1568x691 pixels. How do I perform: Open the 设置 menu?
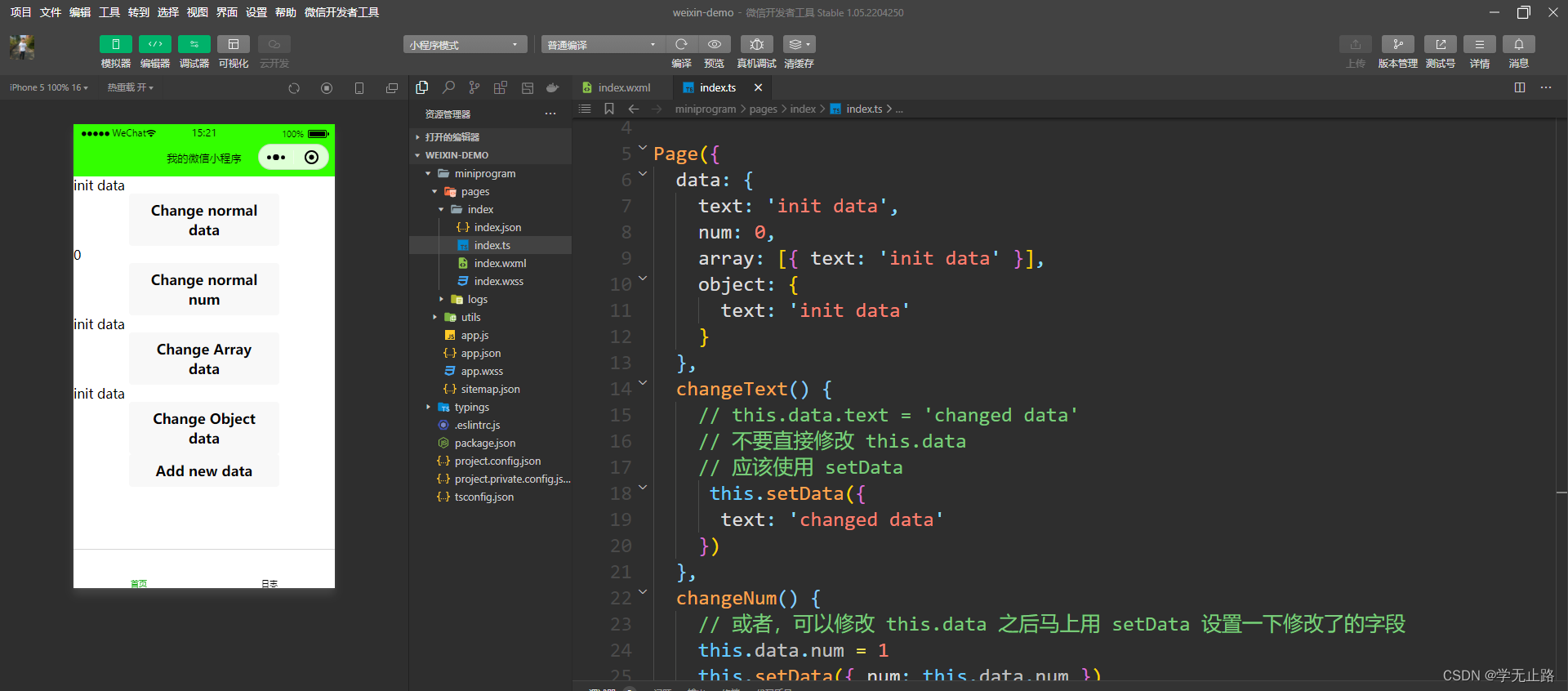coord(256,12)
